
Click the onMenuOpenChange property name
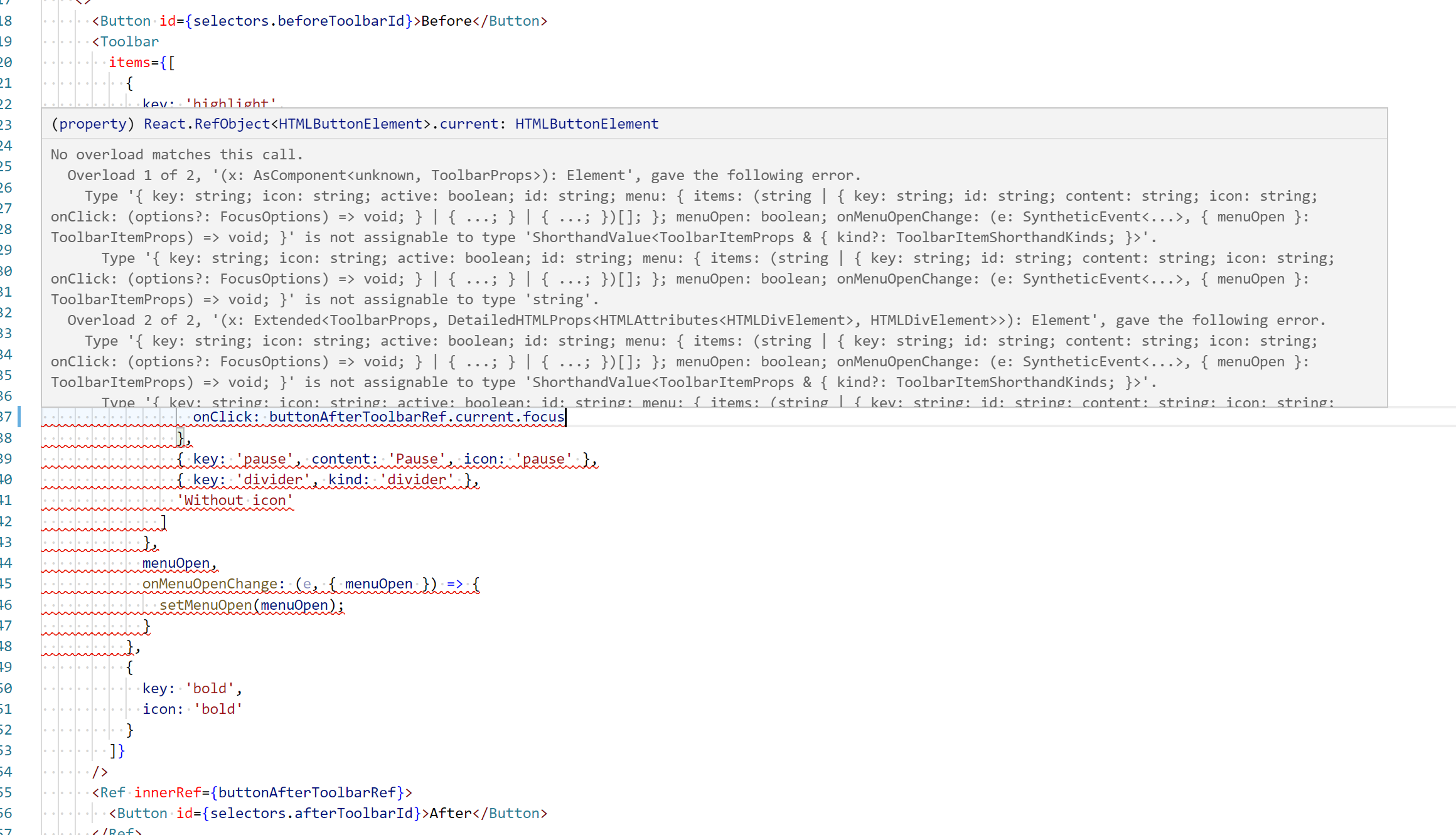tap(209, 583)
